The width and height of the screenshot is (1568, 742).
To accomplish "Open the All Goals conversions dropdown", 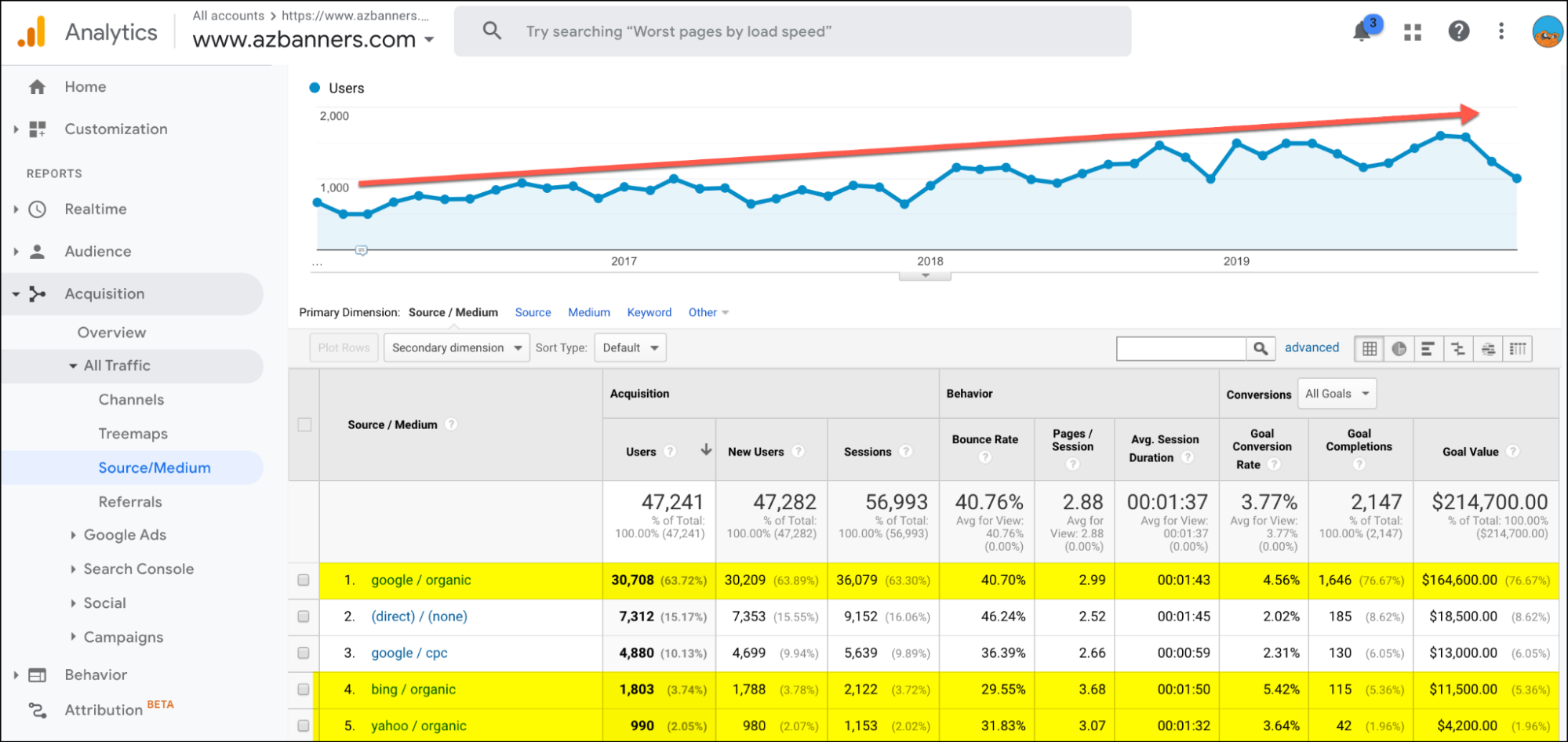I will 1337,394.
